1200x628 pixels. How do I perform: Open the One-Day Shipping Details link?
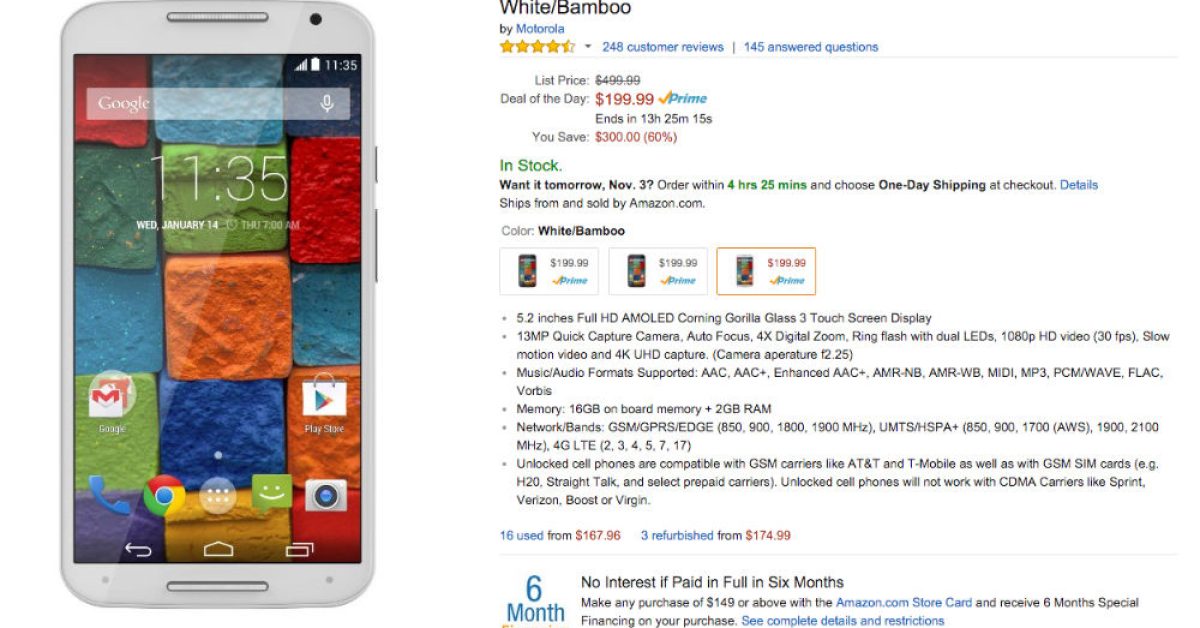[x=1079, y=185]
